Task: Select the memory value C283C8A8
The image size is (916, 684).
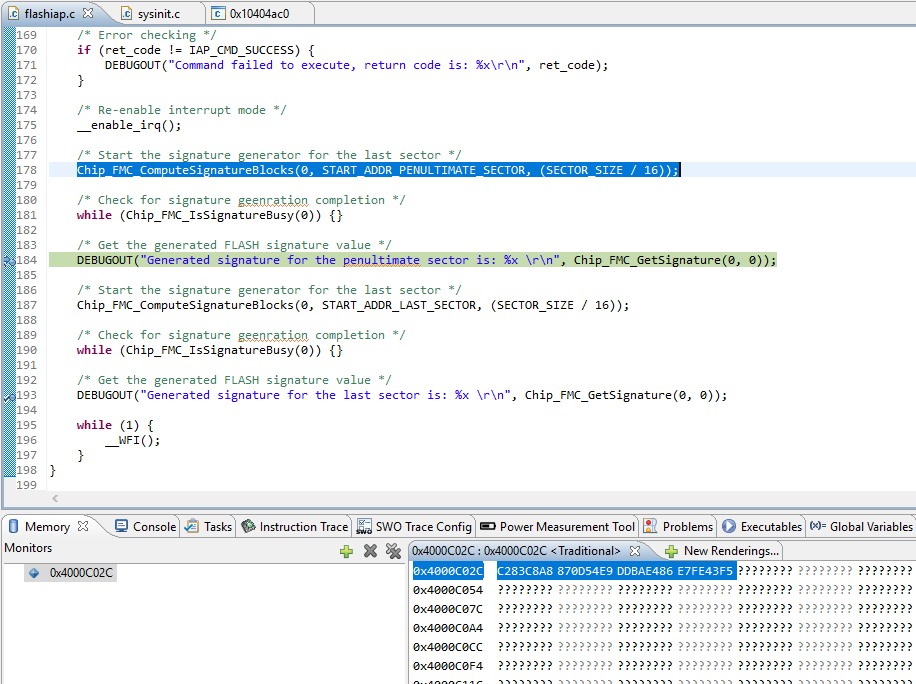Action: pos(525,571)
